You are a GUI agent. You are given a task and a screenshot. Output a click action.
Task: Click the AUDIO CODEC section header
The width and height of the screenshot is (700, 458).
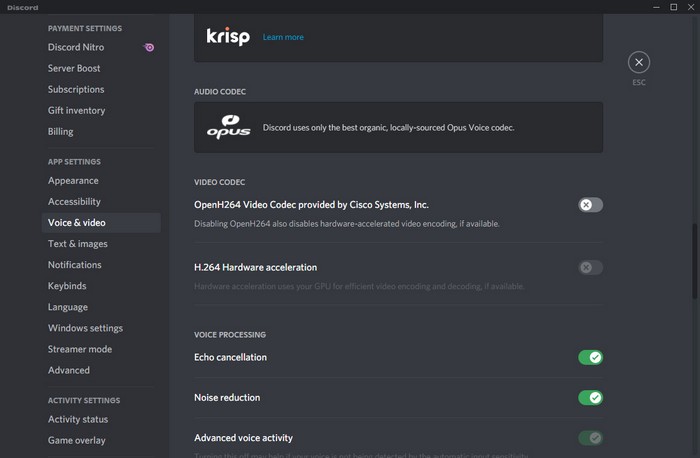pyautogui.click(x=220, y=92)
